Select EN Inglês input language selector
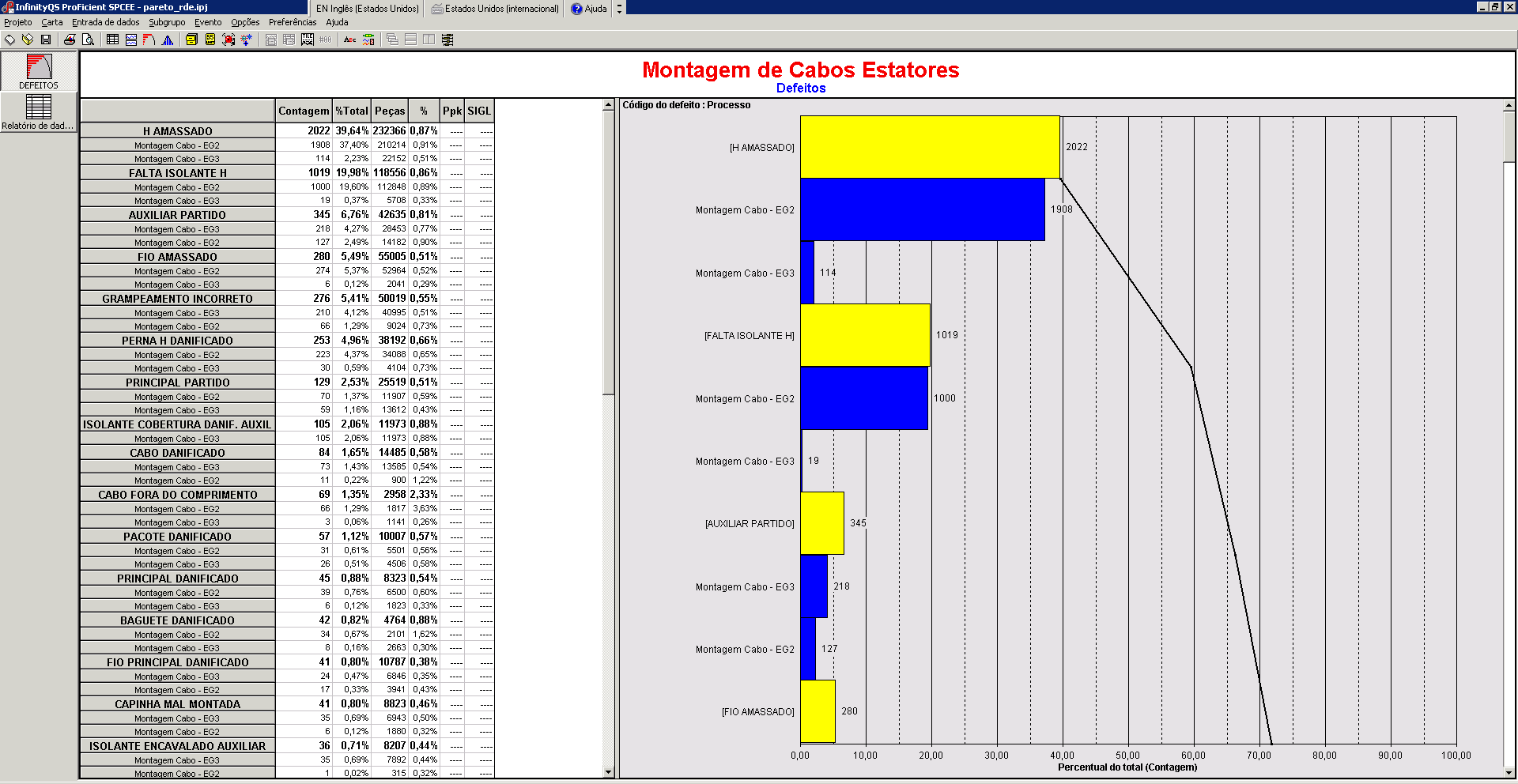This screenshot has height=784, width=1518. [x=367, y=9]
